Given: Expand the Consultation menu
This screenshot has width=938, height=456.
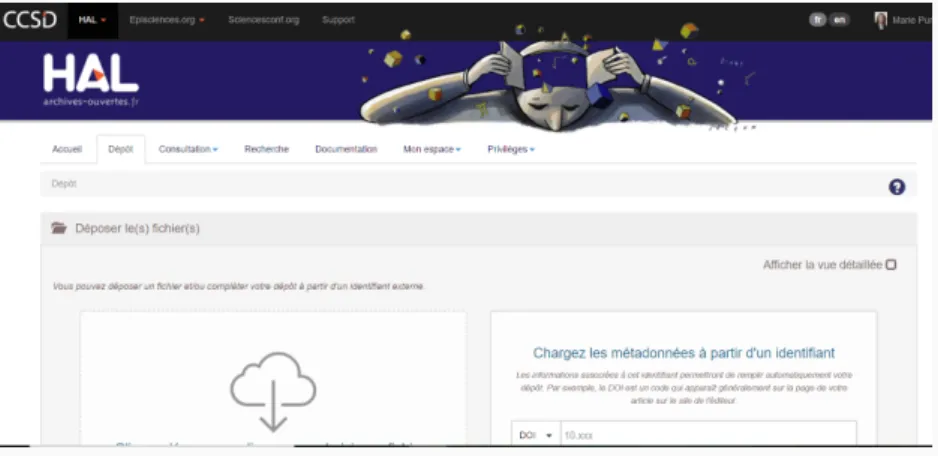Looking at the screenshot, I should tap(188, 150).
